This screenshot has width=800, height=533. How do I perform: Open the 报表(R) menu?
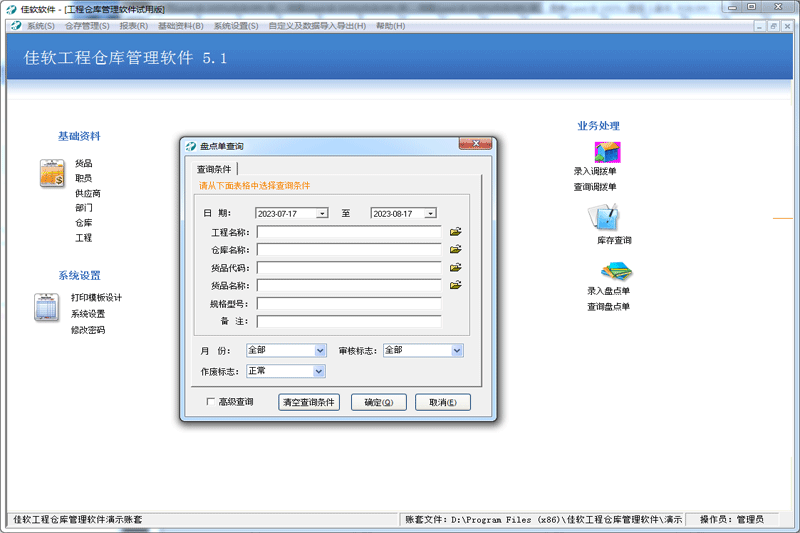pos(134,26)
